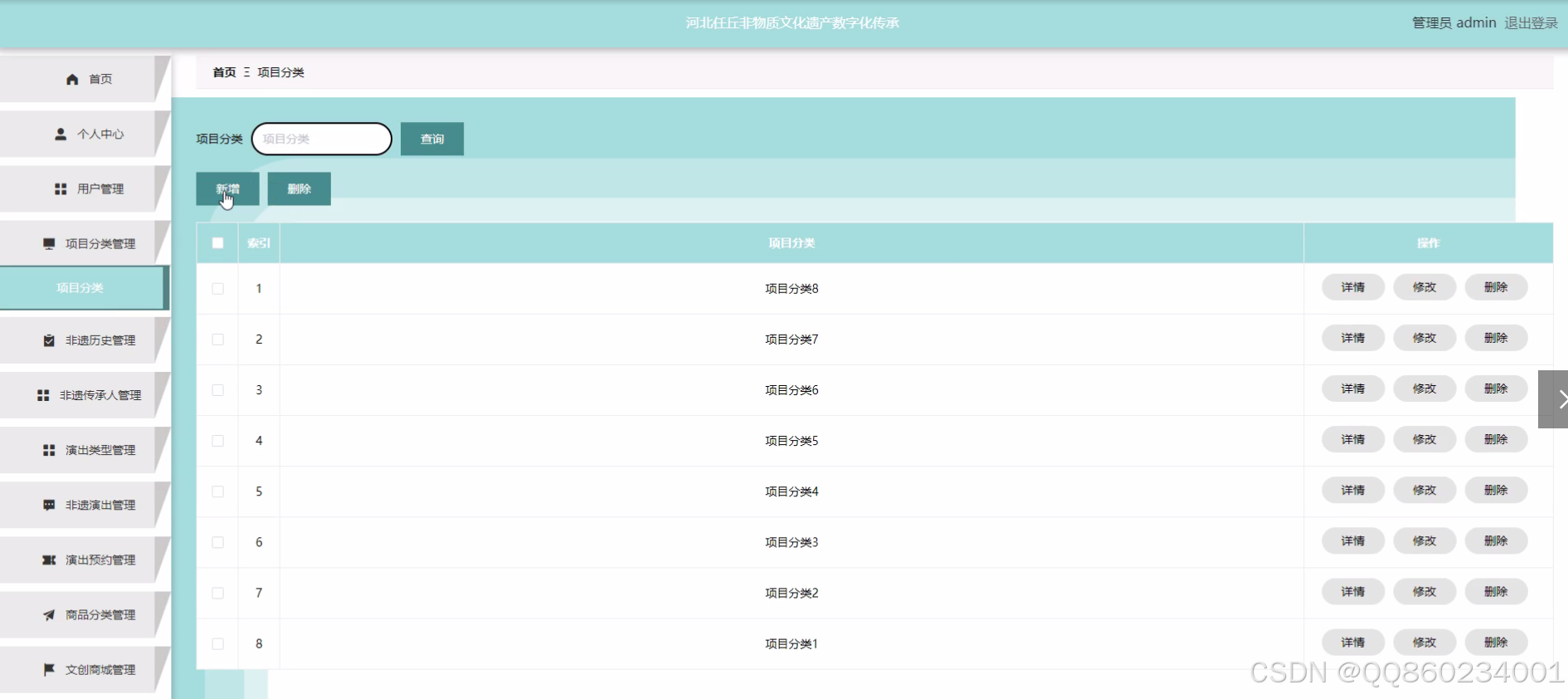
Task: Expand 非遗传承人管理 menu
Action: click(85, 395)
